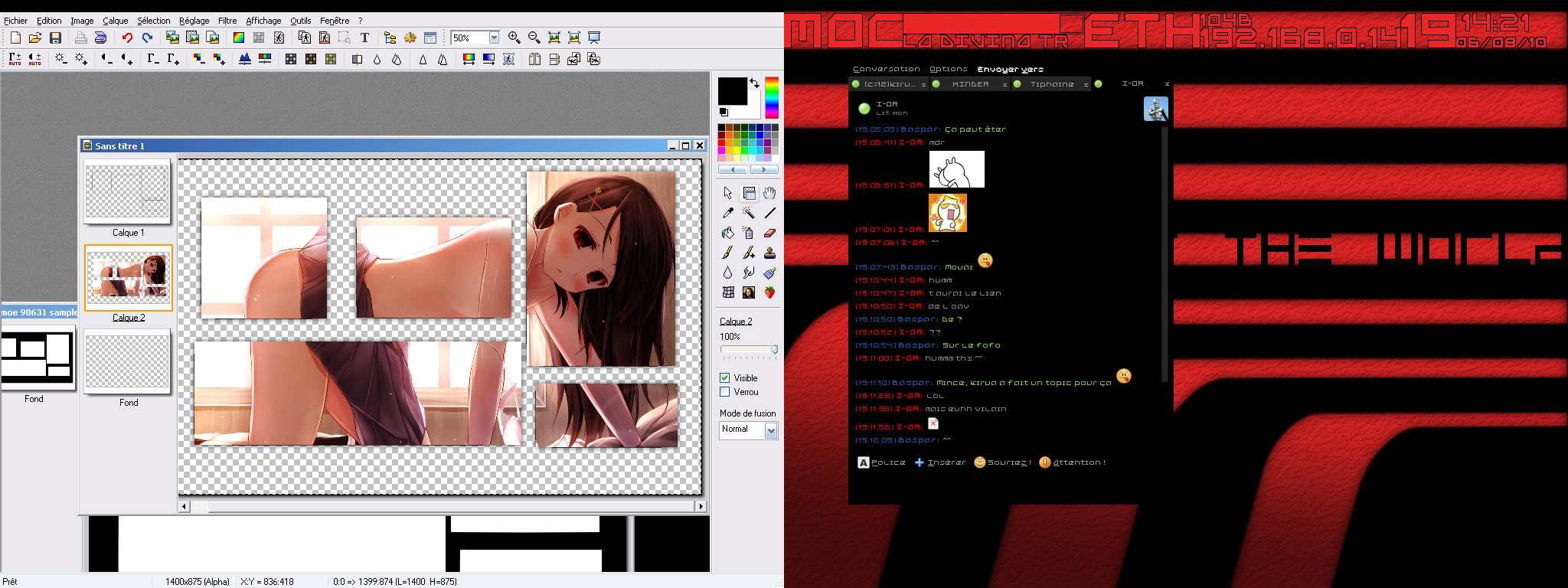Switch to the Tiphaine chat tab

coord(1051,84)
